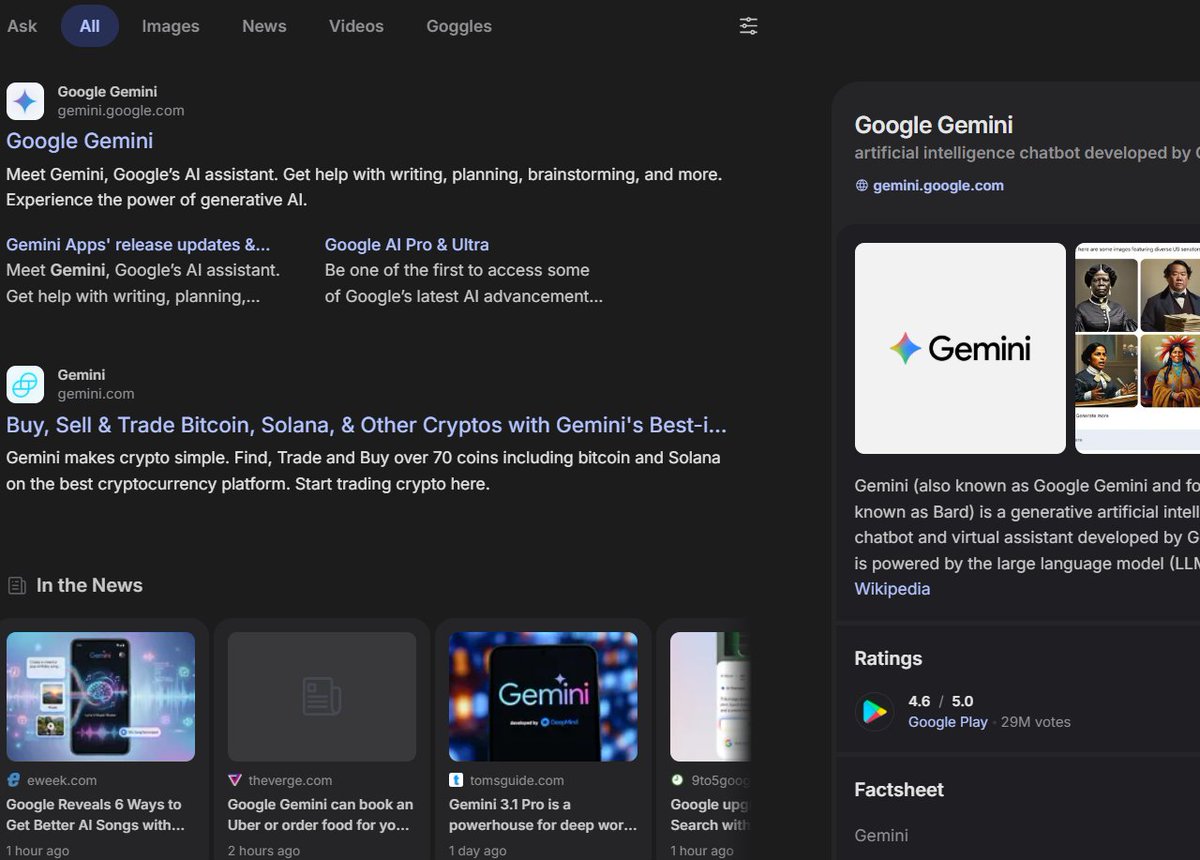The width and height of the screenshot is (1200, 860).
Task: Click the 29M votes text
Action: pyautogui.click(x=1036, y=721)
